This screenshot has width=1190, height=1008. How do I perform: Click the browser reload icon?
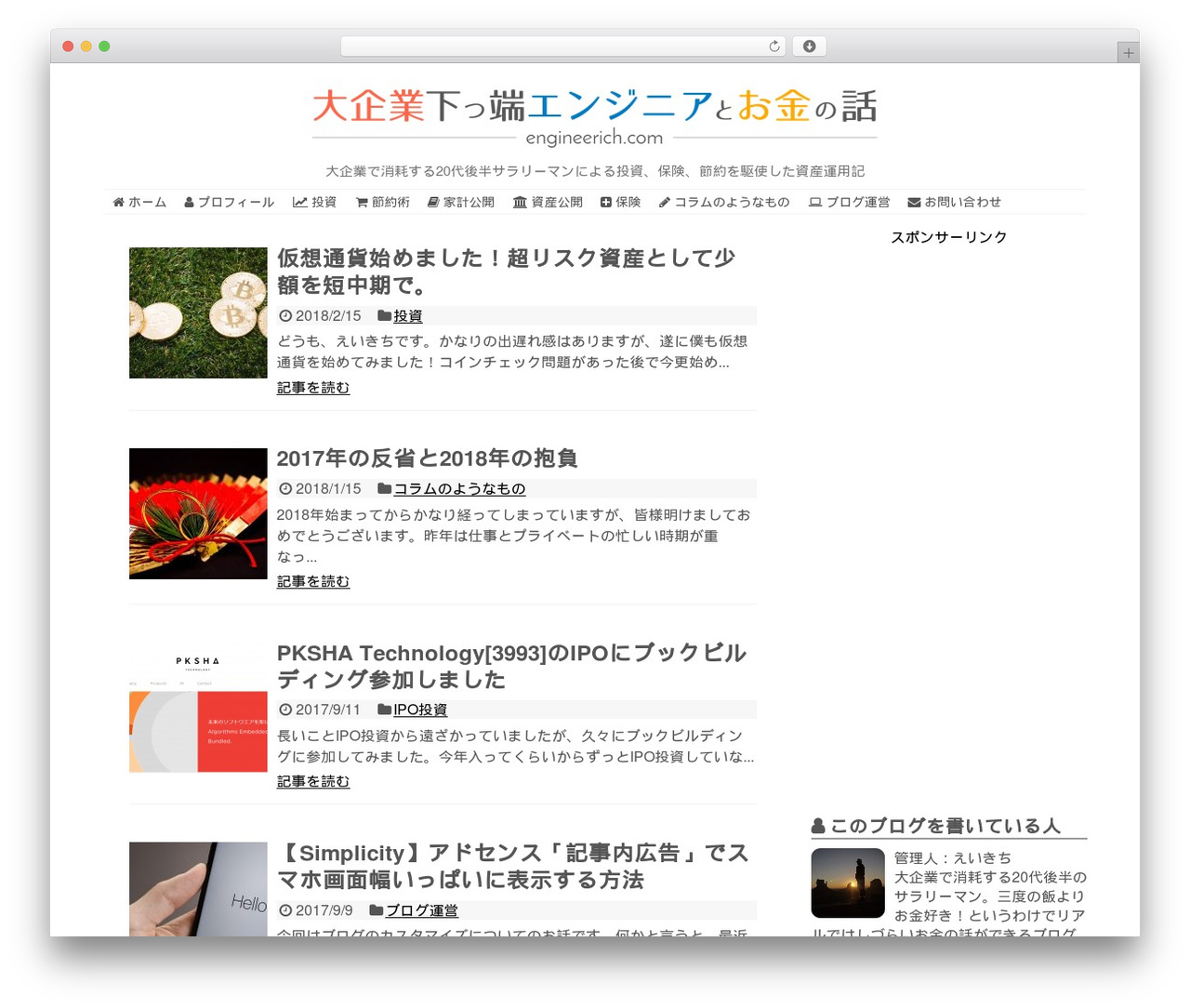tap(774, 46)
